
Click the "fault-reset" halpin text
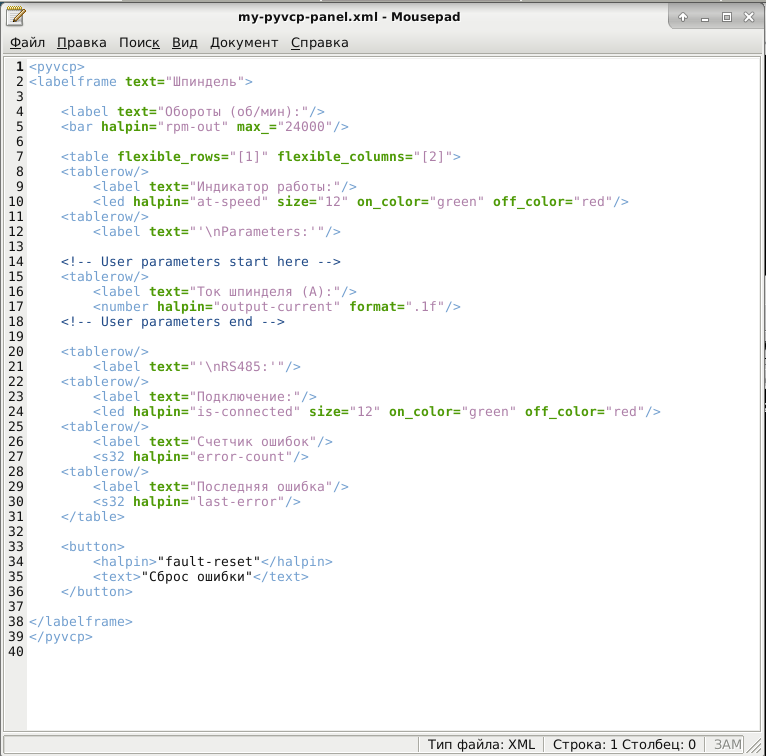(209, 562)
